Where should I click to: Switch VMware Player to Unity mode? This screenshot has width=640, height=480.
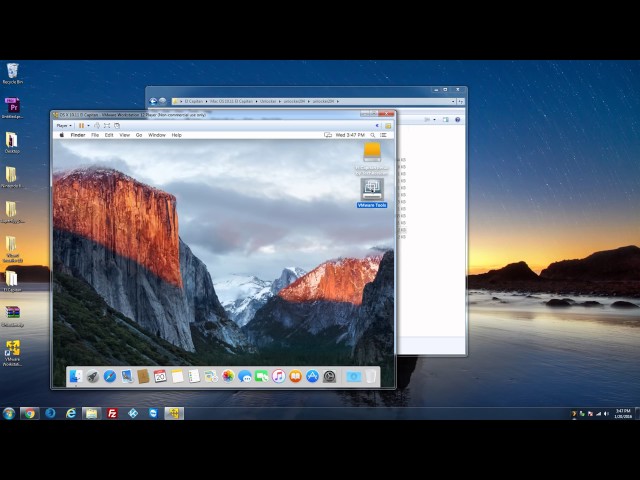point(117,126)
